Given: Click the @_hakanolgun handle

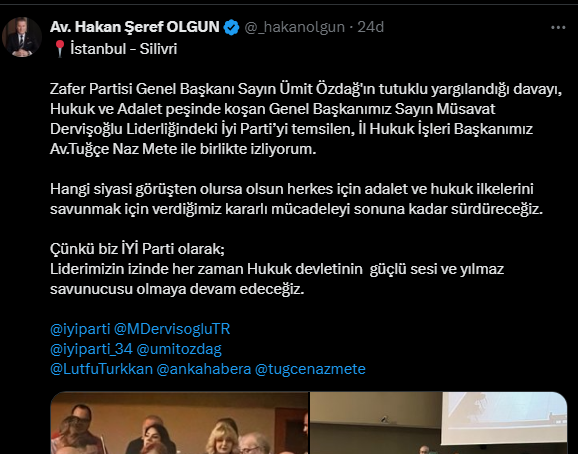Looking at the screenshot, I should pos(295,27).
